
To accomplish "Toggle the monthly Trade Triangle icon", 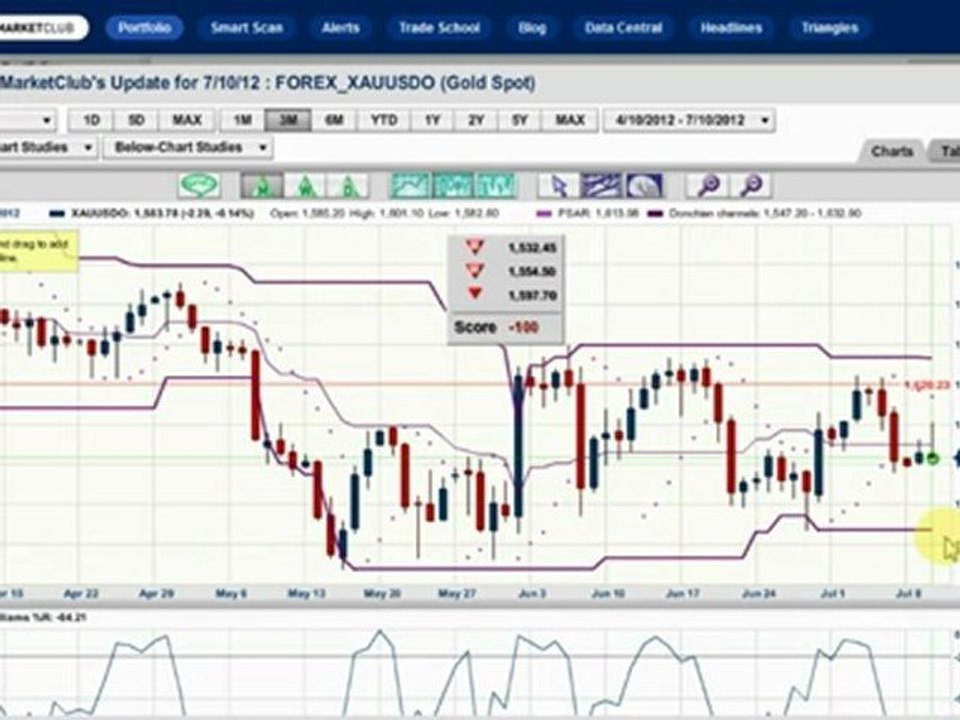I will 262,186.
